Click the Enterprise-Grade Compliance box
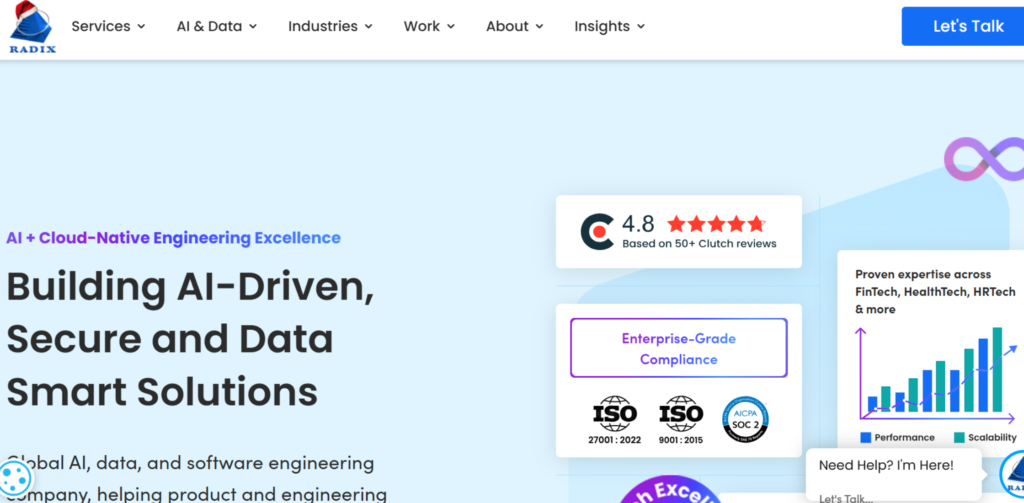This screenshot has height=503, width=1024. pos(679,348)
